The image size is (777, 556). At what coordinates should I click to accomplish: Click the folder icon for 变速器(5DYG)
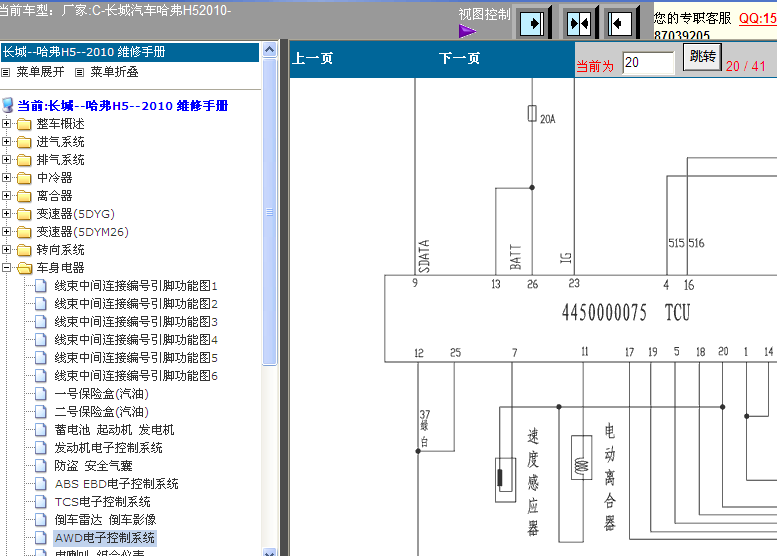pos(24,214)
